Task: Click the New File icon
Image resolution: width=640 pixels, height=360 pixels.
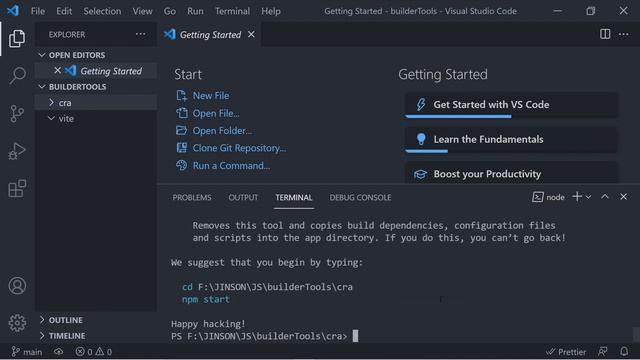Action: [x=182, y=96]
